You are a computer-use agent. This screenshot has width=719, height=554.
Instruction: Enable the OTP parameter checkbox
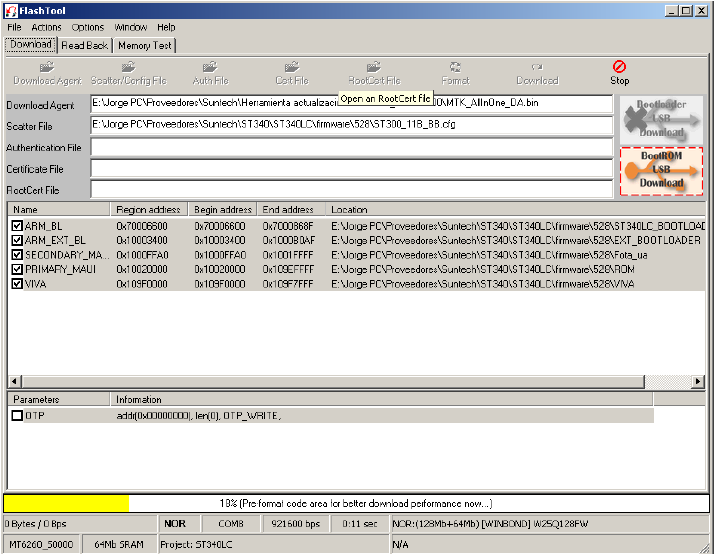coord(17,416)
